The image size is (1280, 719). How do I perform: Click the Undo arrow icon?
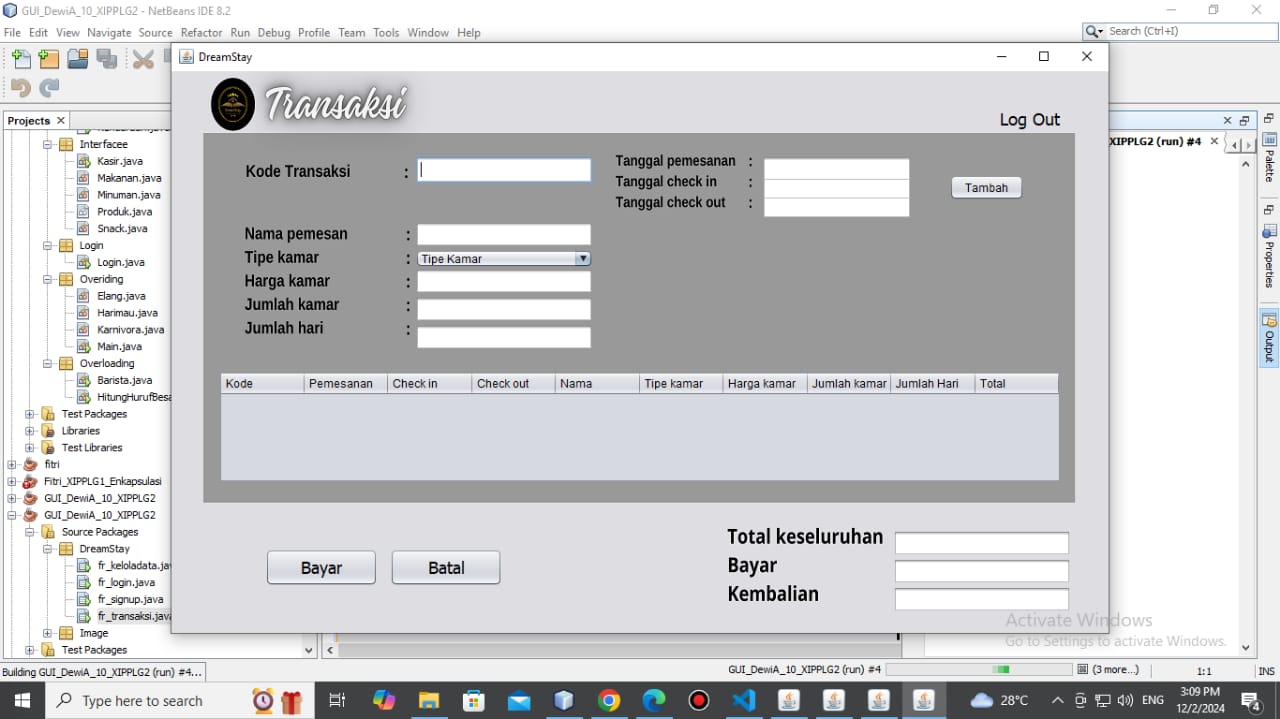pyautogui.click(x=21, y=88)
